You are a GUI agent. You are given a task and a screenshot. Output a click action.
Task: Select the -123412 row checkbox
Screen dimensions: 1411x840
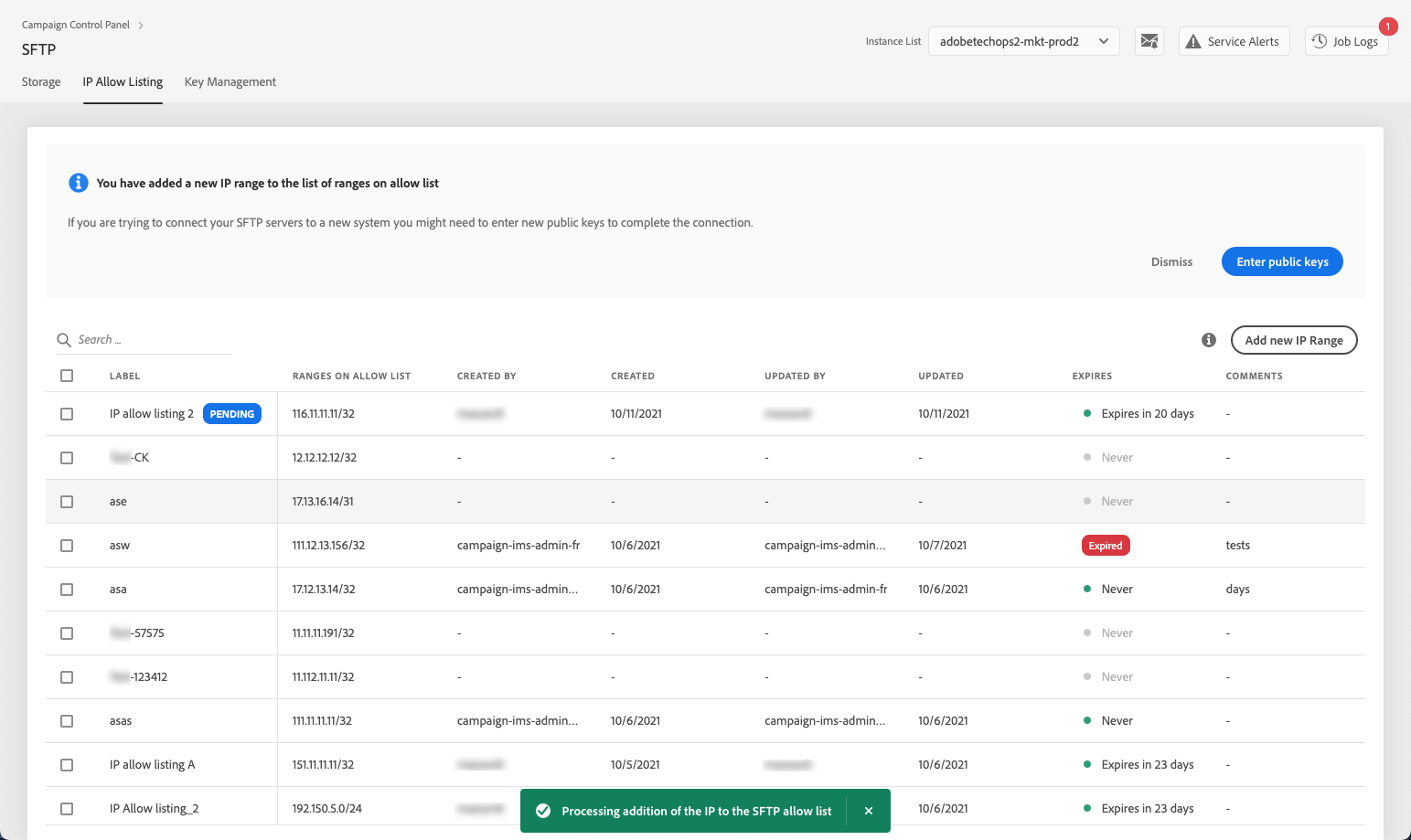(x=67, y=677)
